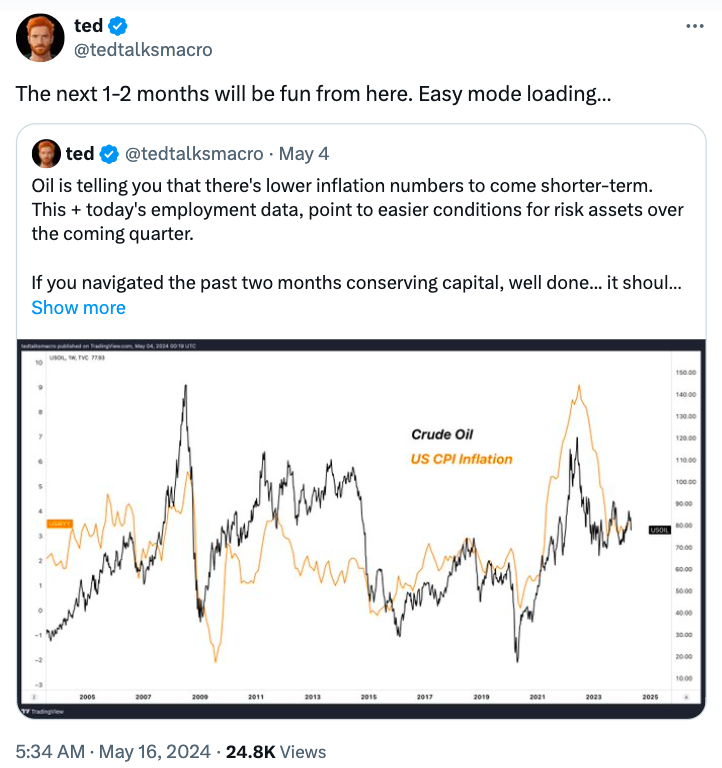Click ted's display name in quoted tweet

coord(80,153)
